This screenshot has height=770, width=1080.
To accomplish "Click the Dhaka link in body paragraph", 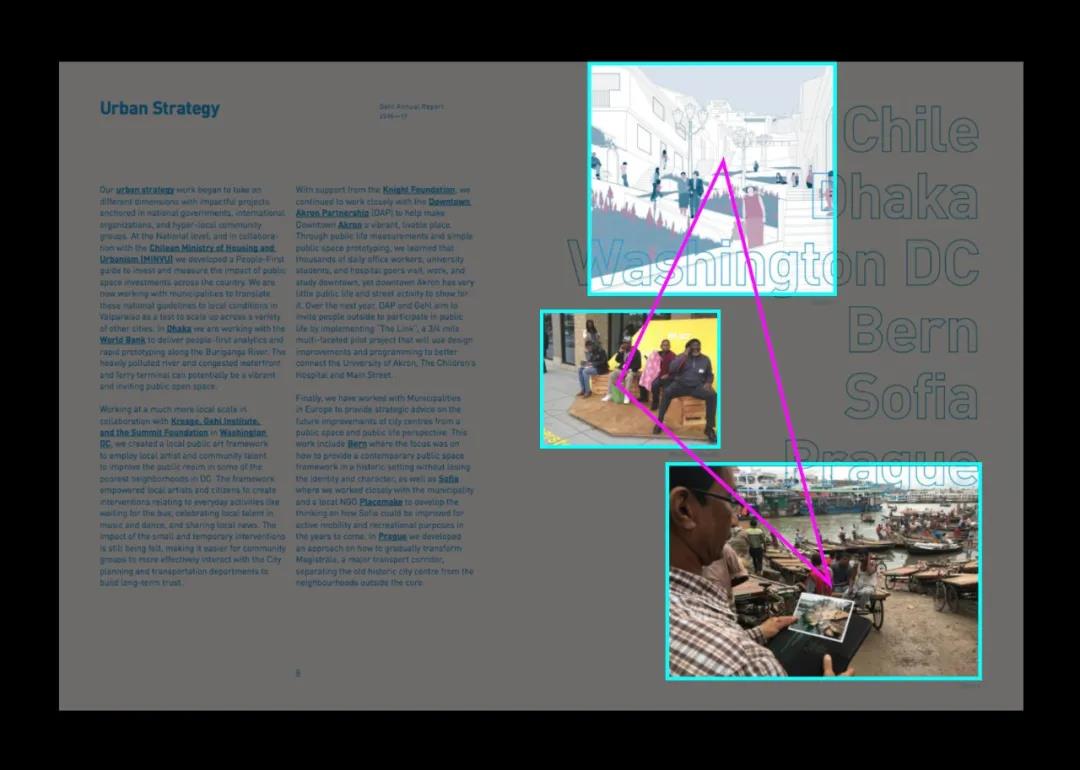I will click(179, 329).
